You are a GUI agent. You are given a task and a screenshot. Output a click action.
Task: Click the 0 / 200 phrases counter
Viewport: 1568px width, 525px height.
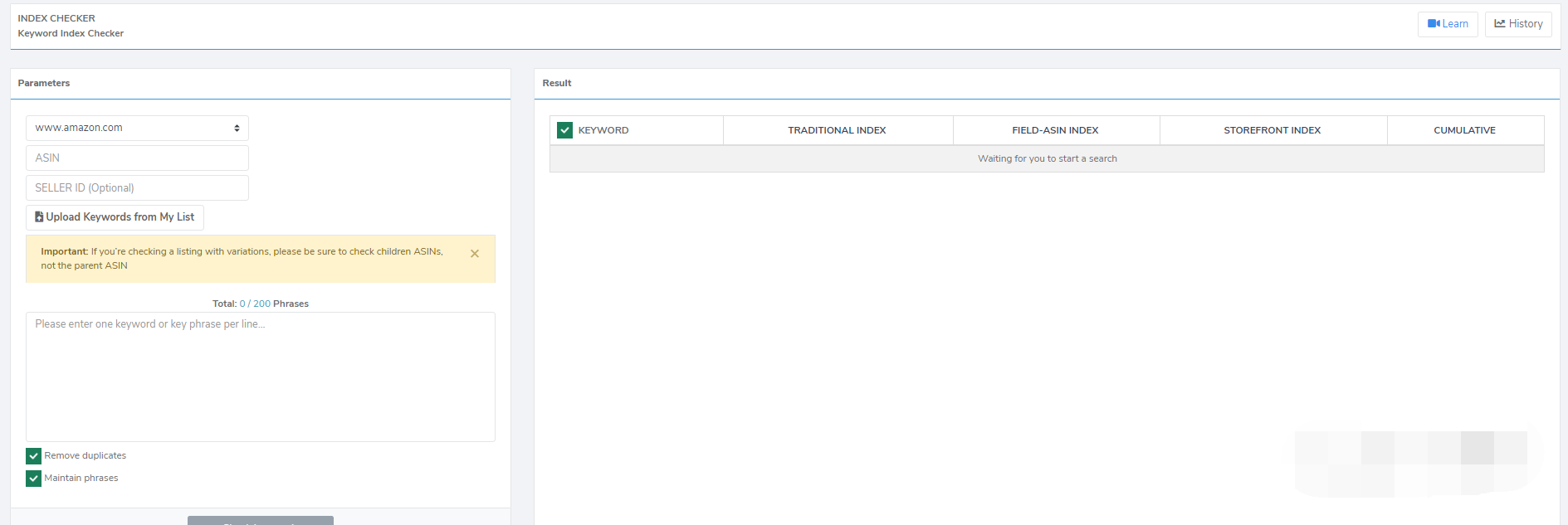[x=255, y=304]
